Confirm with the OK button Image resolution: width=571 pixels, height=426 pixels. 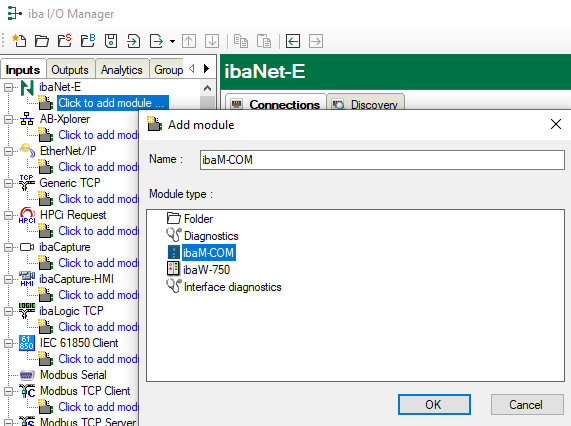point(434,405)
